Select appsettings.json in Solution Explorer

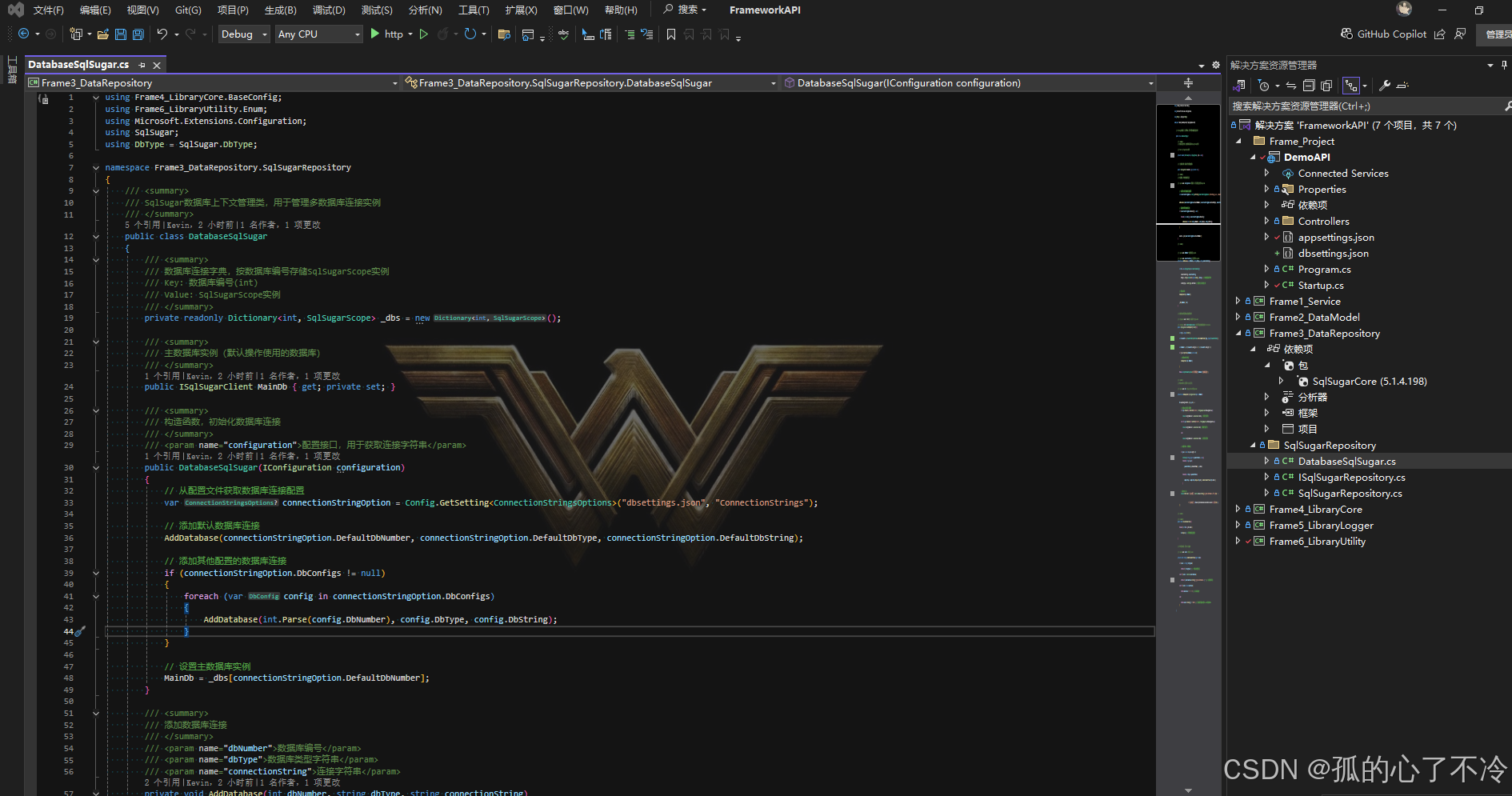point(1336,237)
